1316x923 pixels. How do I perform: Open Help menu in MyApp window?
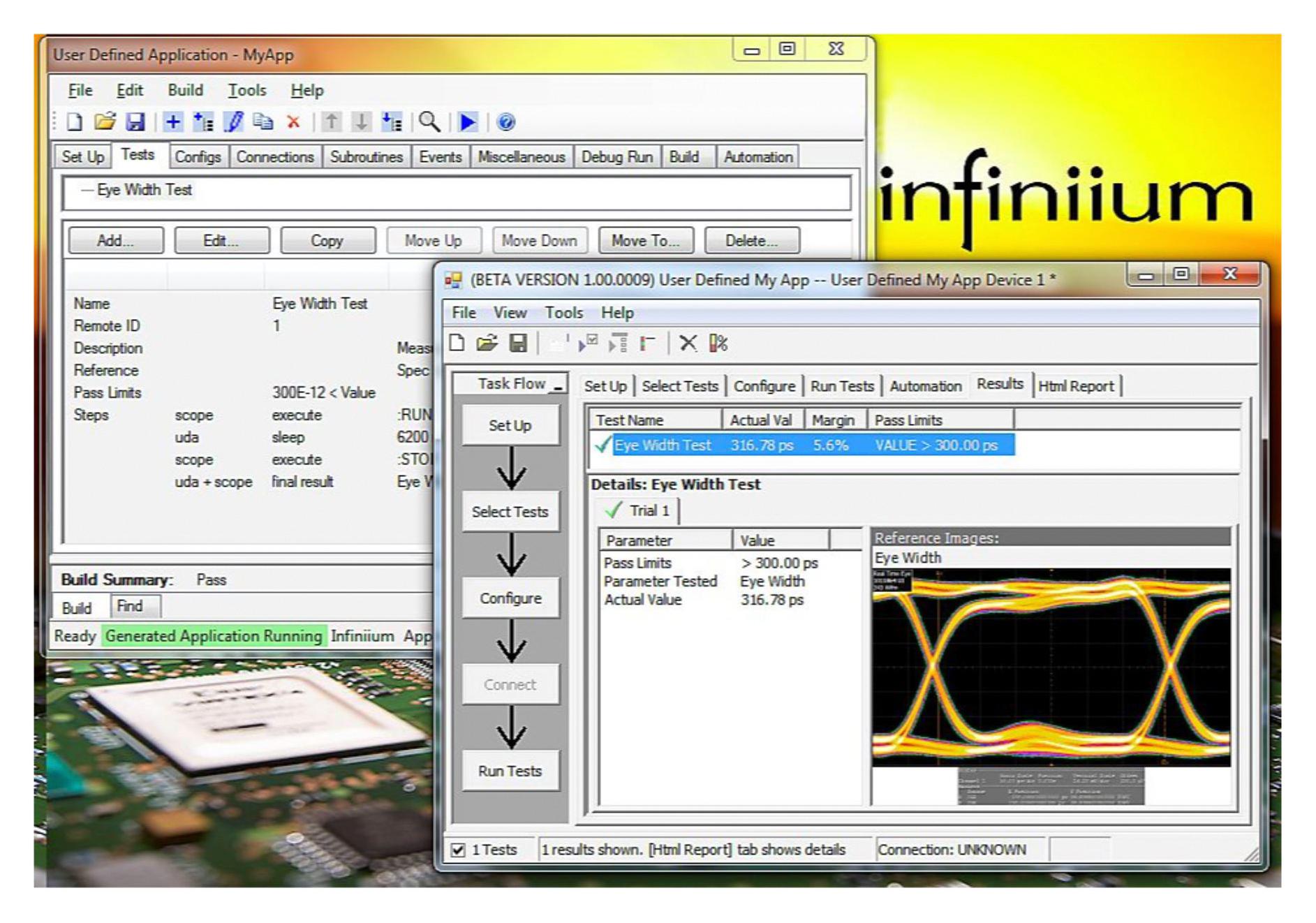307,90
